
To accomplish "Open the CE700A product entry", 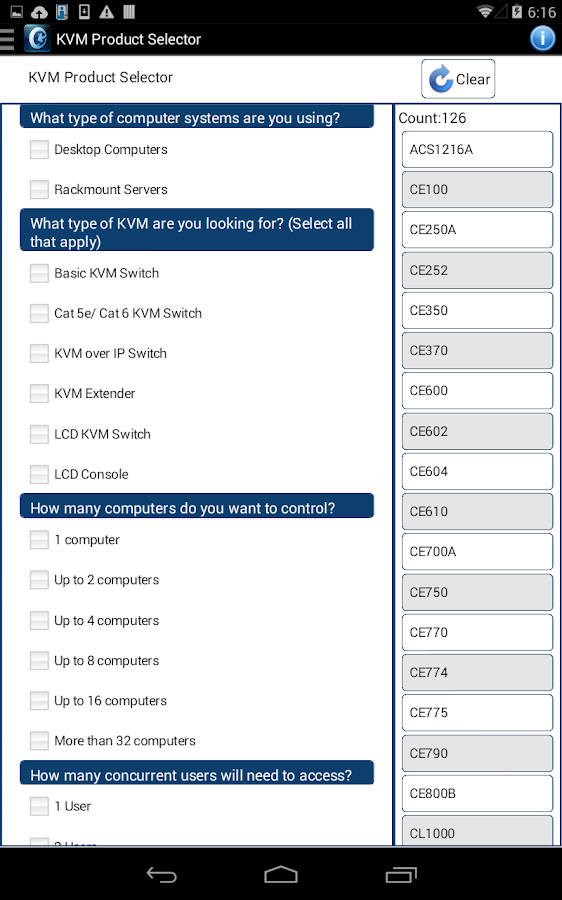I will (477, 552).
